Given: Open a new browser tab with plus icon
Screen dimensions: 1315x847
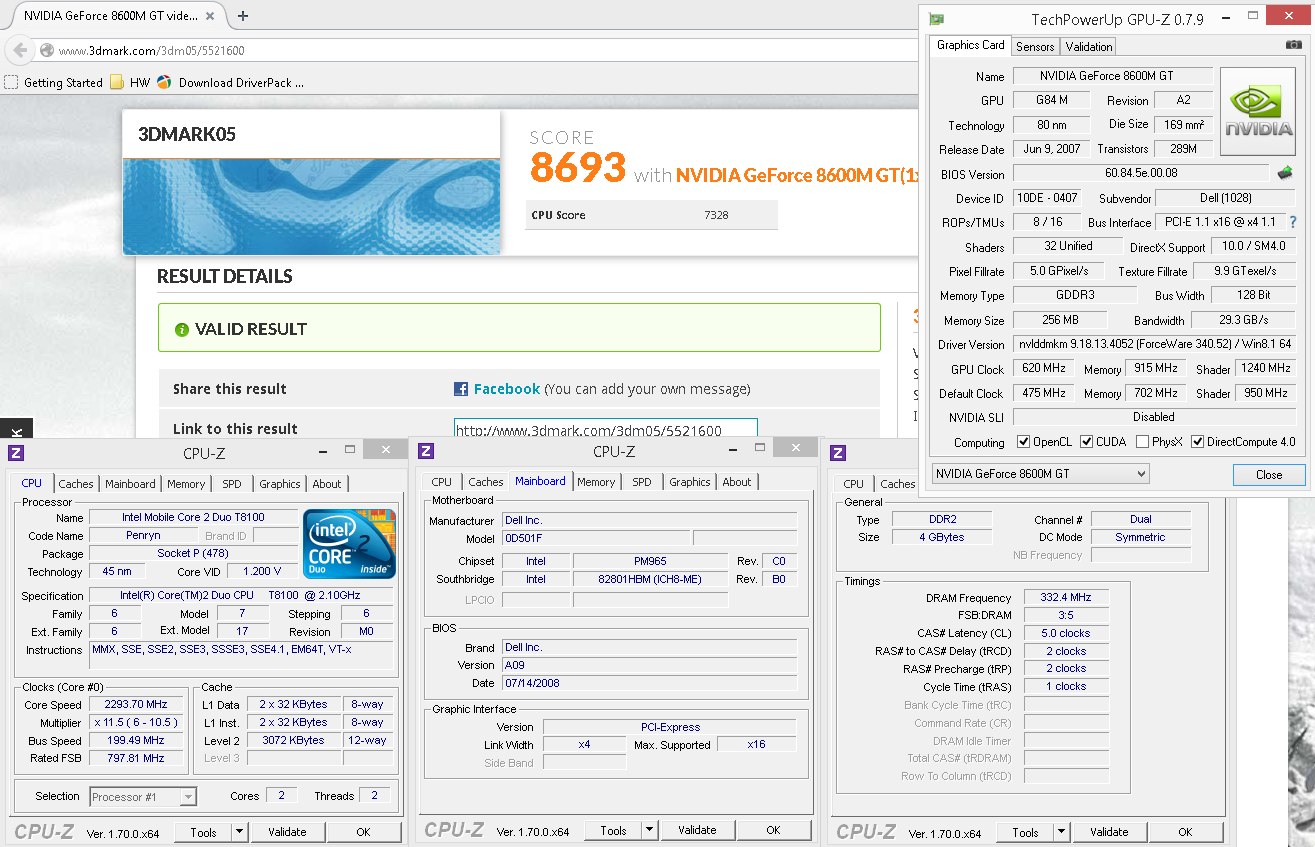Looking at the screenshot, I should pos(243,15).
